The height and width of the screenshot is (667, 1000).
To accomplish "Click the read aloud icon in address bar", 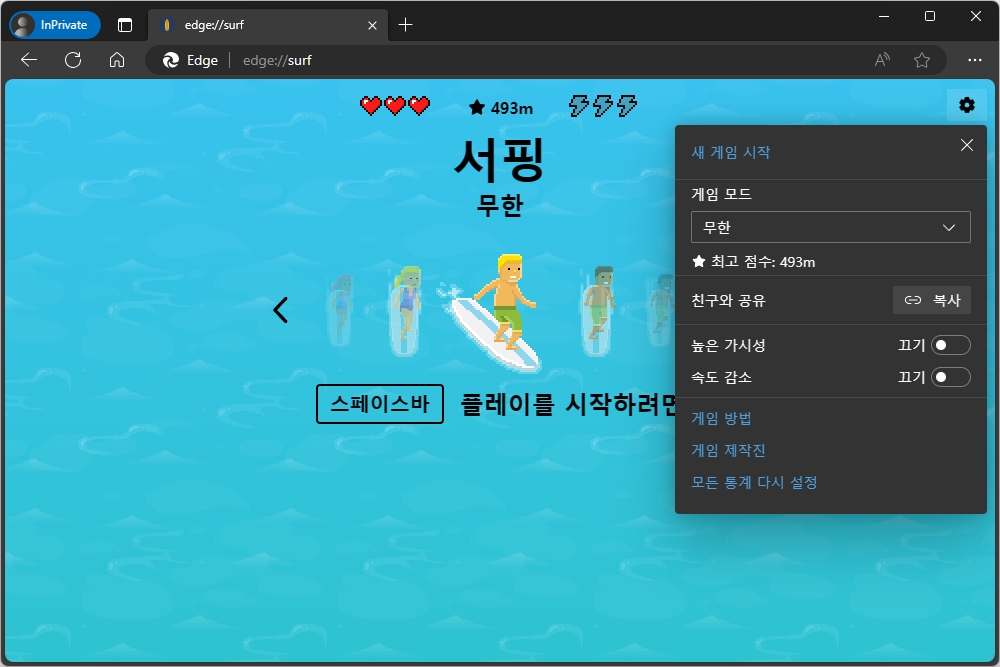I will pyautogui.click(x=882, y=61).
